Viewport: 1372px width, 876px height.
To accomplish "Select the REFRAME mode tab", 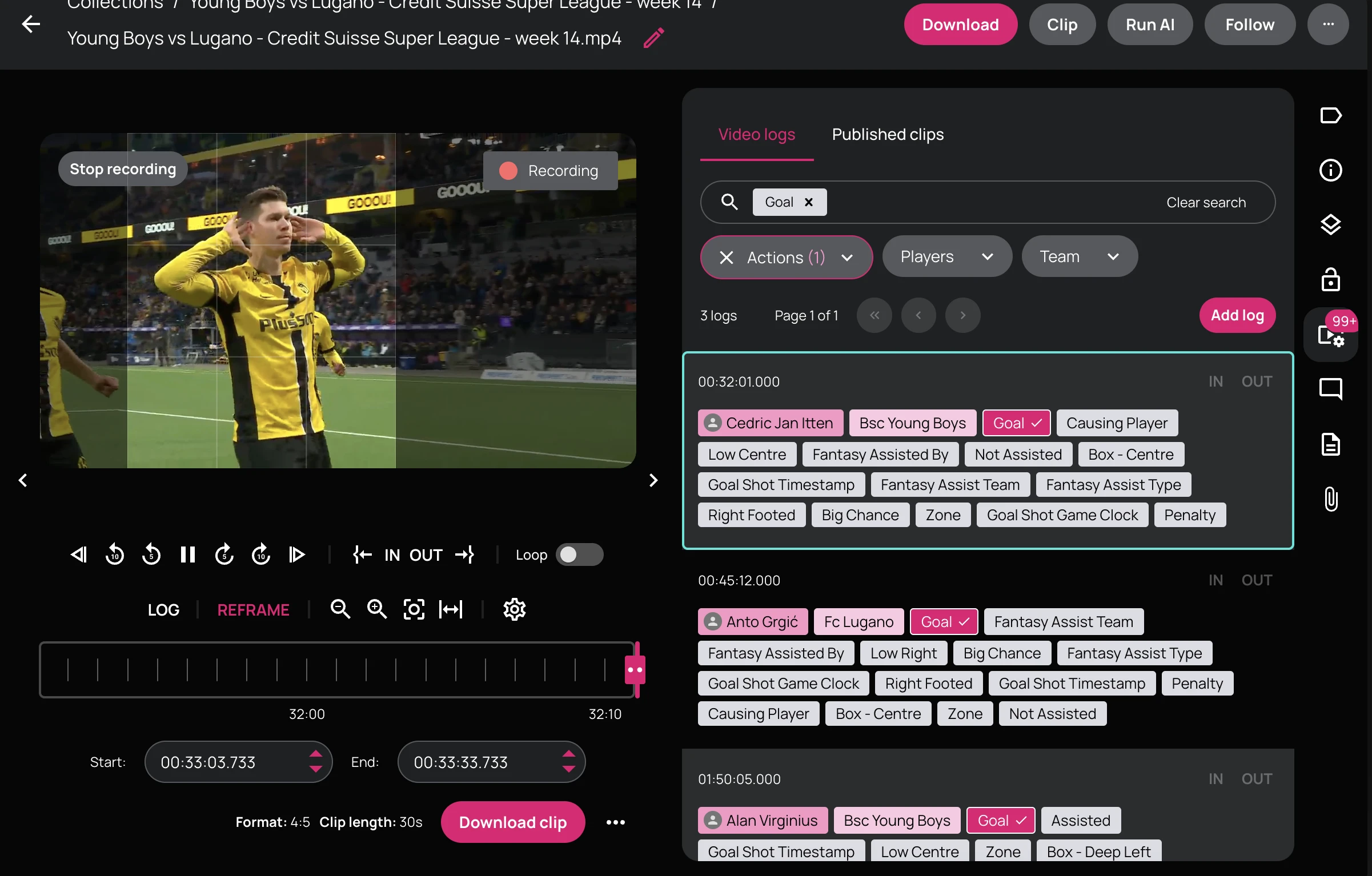I will pyautogui.click(x=253, y=610).
